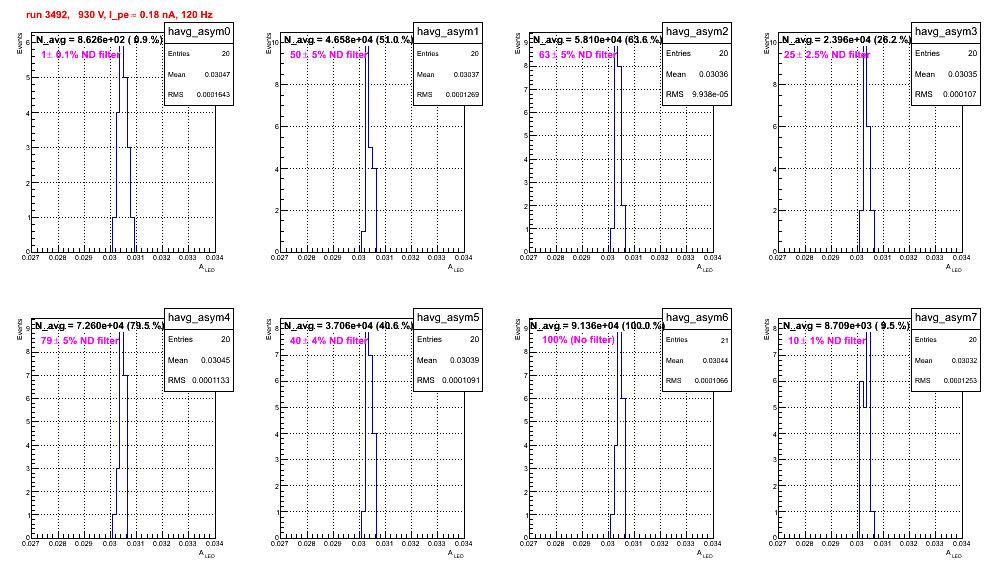Click the A_LED x-axis label under havg_asym0 plot
Screen dimensions: 996x572
(x=207, y=268)
